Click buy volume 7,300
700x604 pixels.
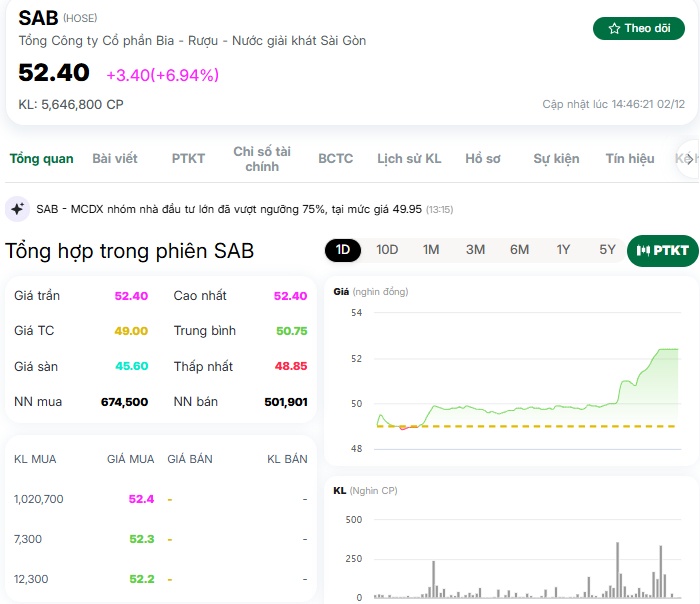click(28, 539)
